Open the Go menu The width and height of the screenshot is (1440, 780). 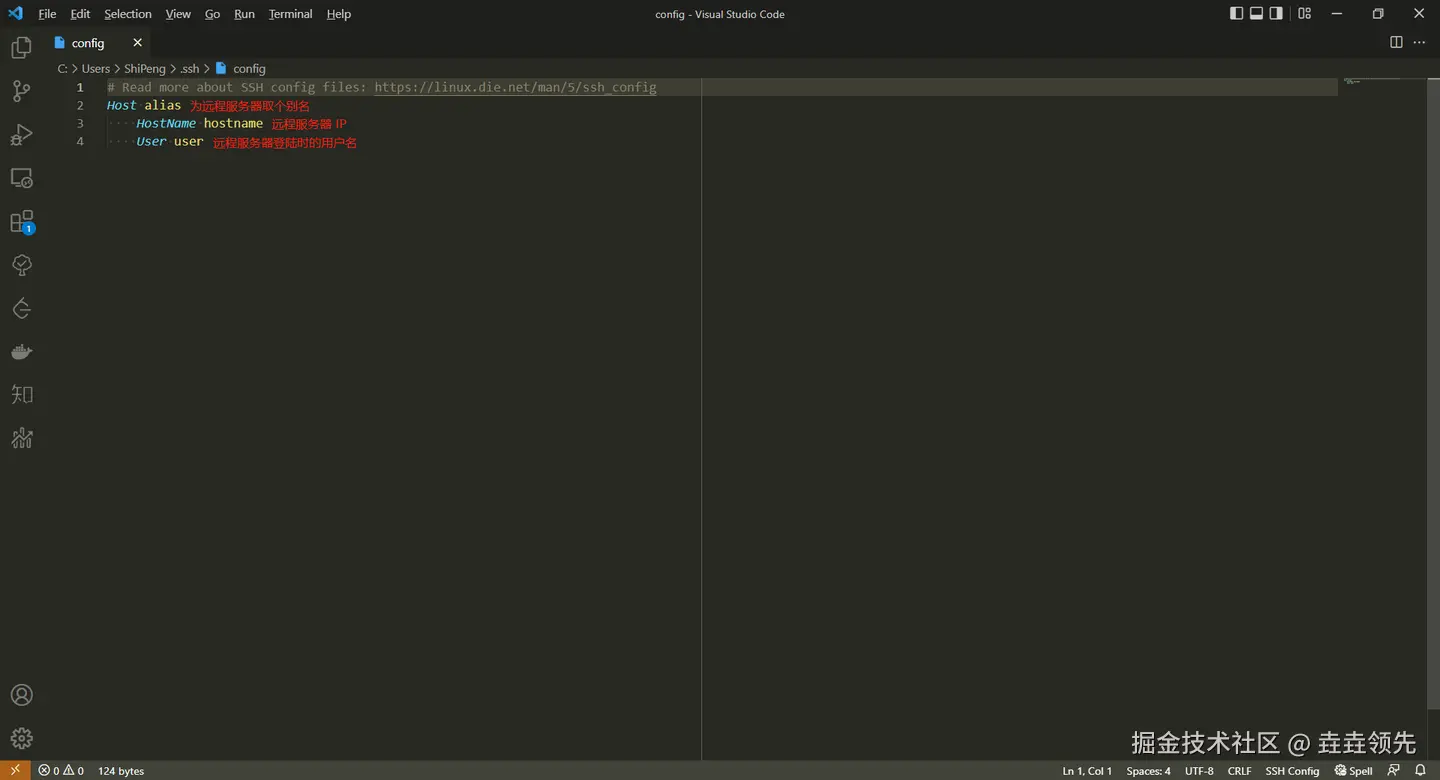click(212, 14)
